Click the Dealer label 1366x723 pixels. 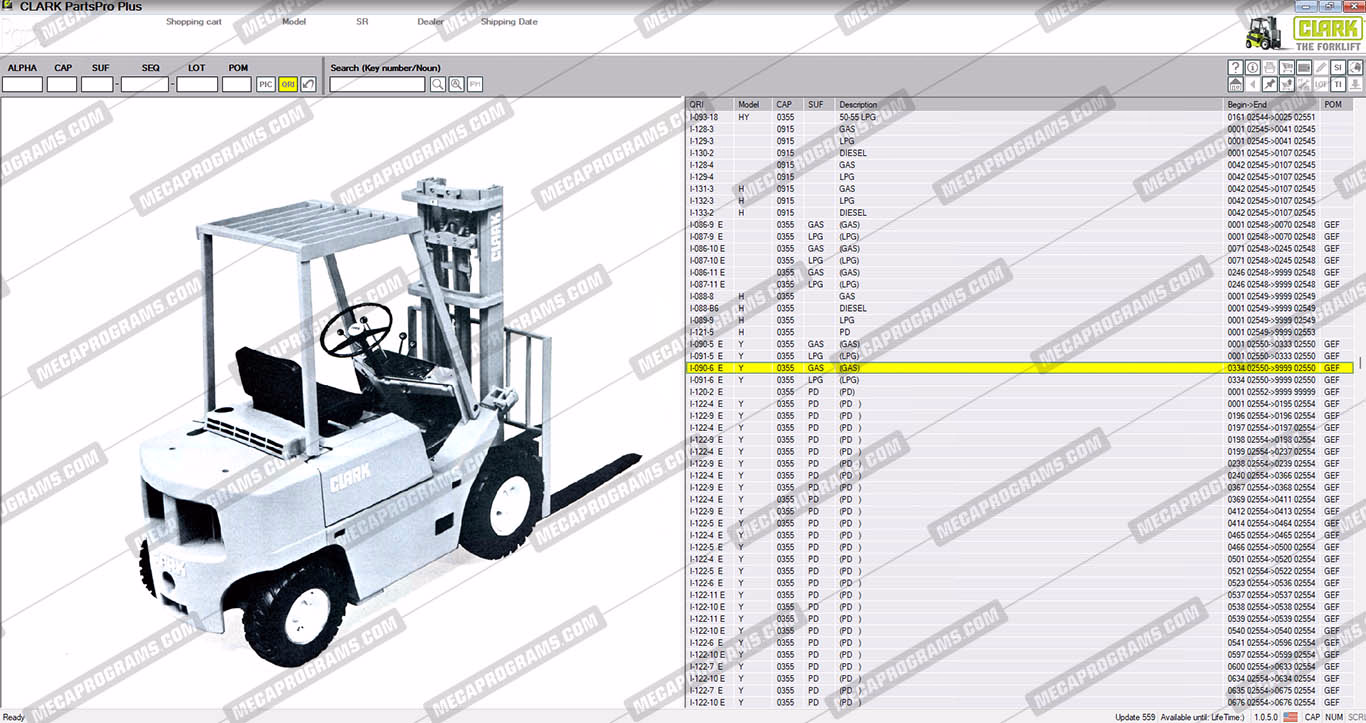[431, 22]
